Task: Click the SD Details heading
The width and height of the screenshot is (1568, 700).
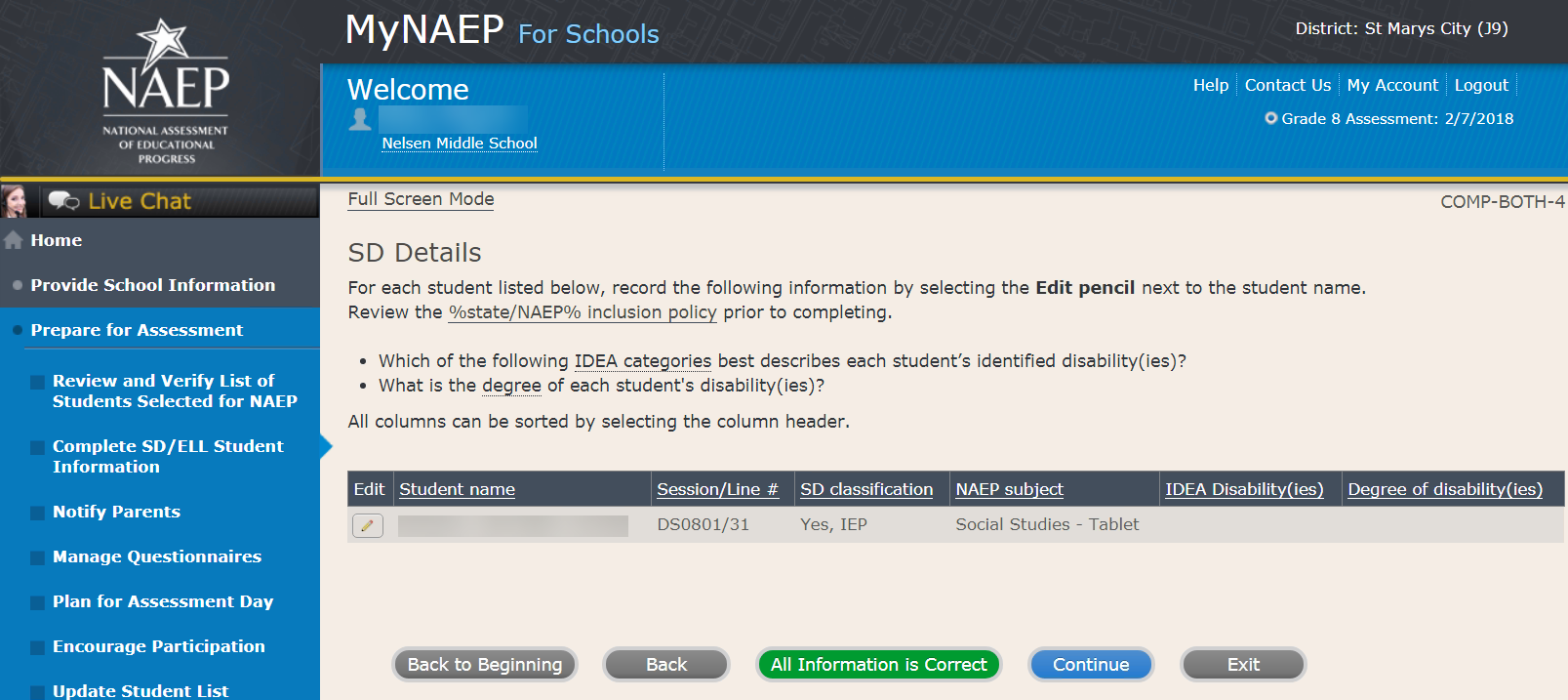Action: (x=415, y=253)
